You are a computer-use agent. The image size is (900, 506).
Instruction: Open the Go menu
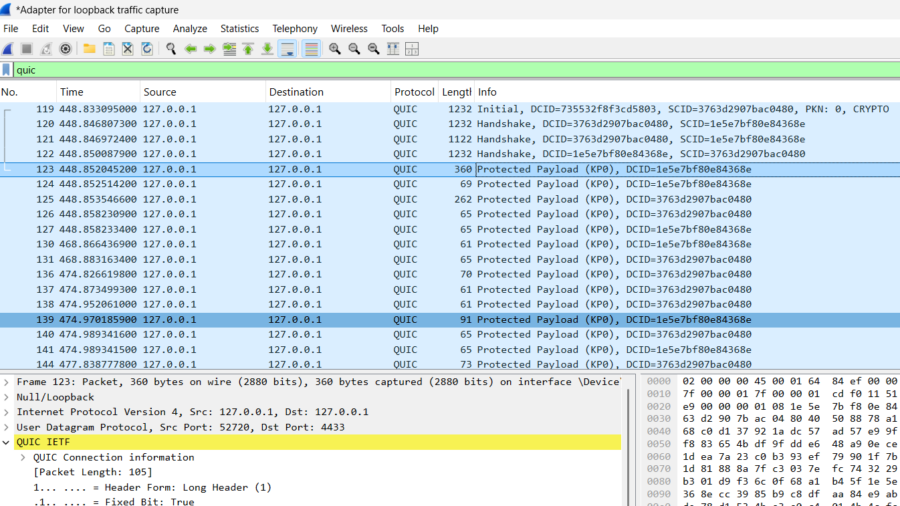click(x=104, y=29)
